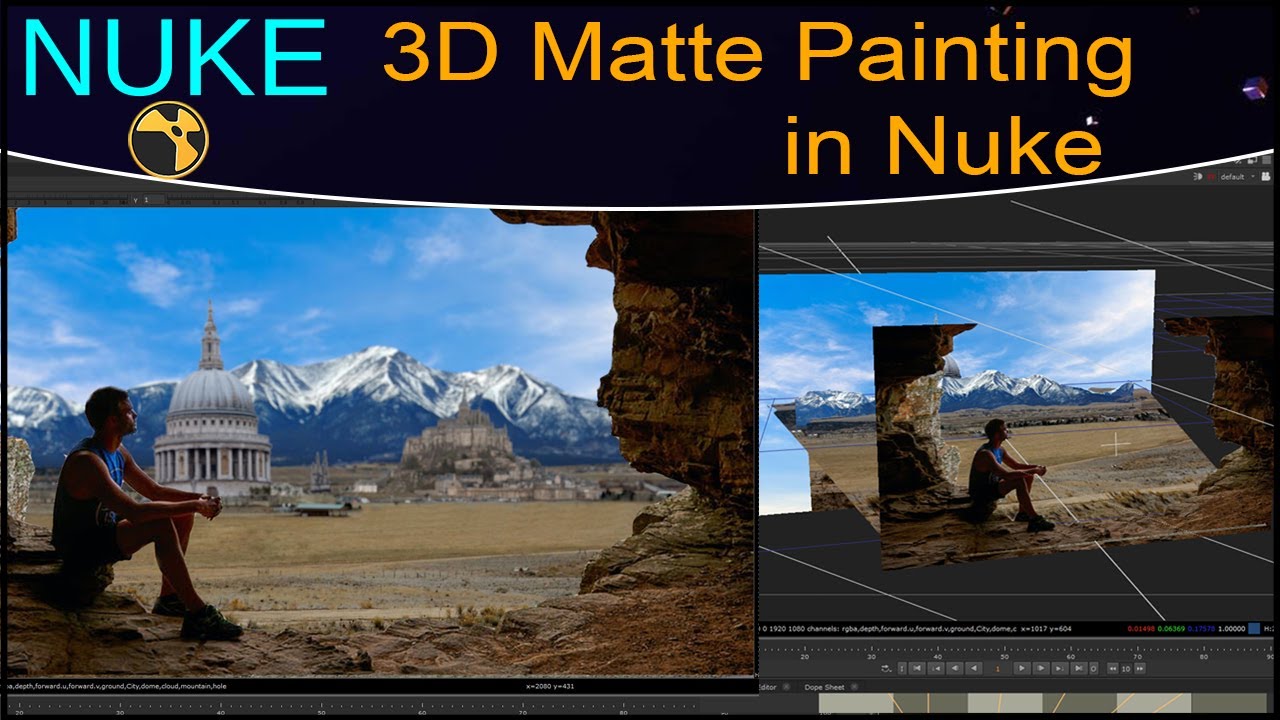Toggle the red render-camera icon in 3D viewer
The height and width of the screenshot is (720, 1280).
pos(1211,177)
